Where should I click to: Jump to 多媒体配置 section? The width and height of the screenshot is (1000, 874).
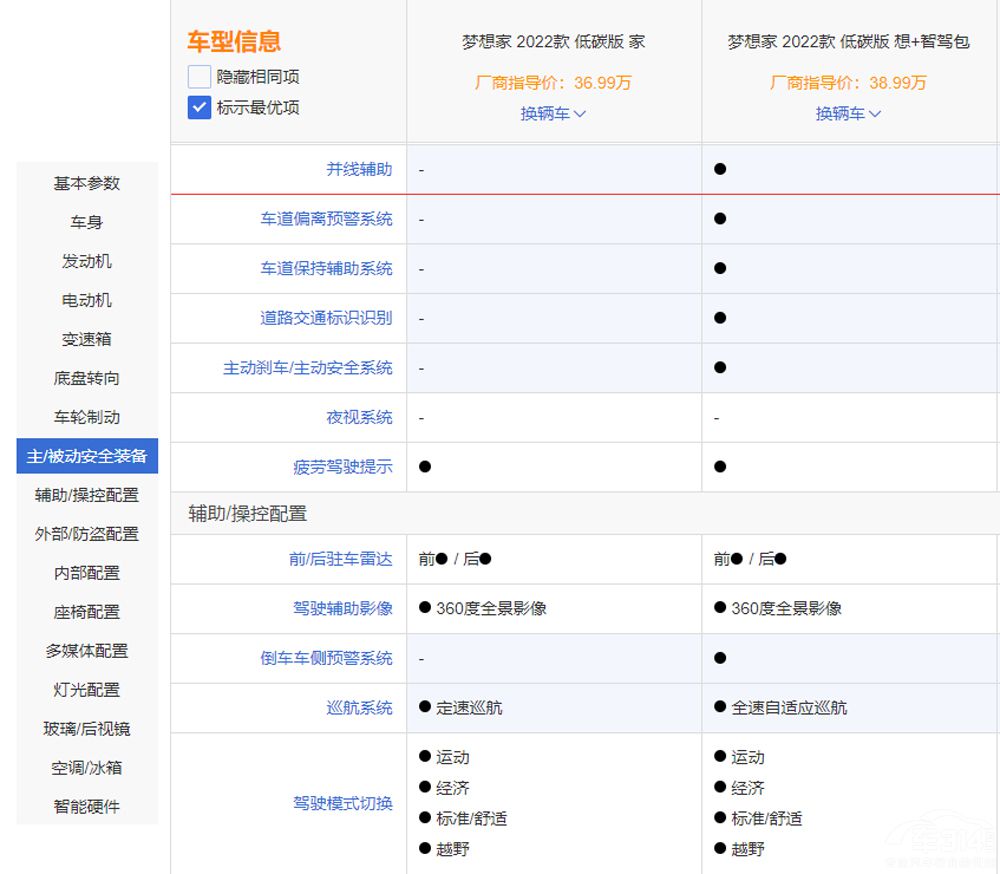[87, 651]
